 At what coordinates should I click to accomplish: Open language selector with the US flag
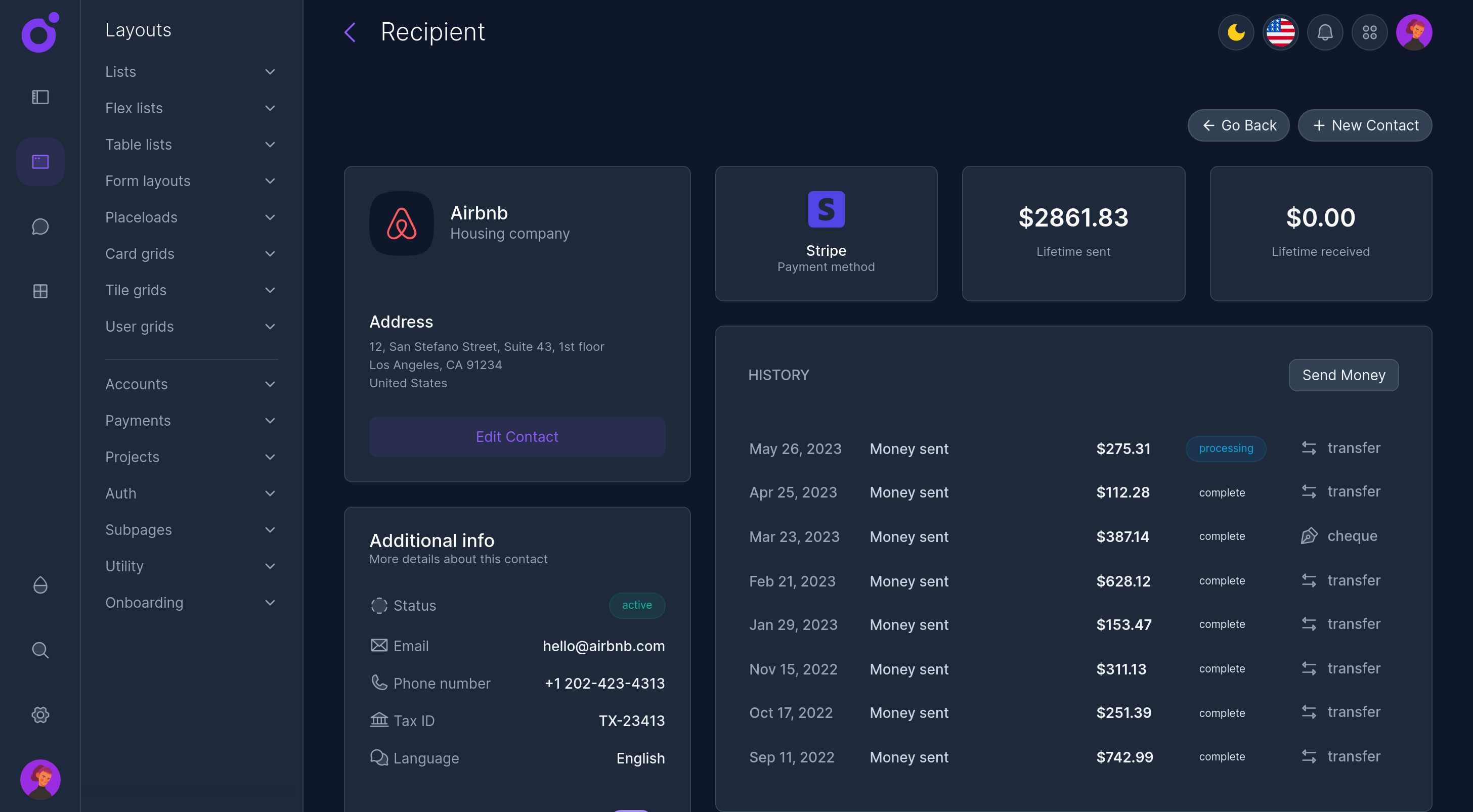coord(1280,32)
